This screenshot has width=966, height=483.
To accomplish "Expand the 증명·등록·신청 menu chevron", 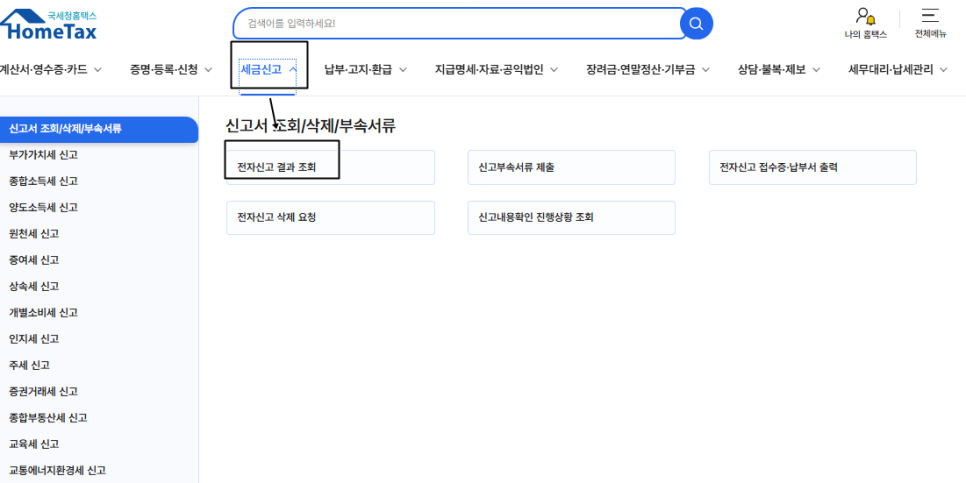I will [208, 70].
